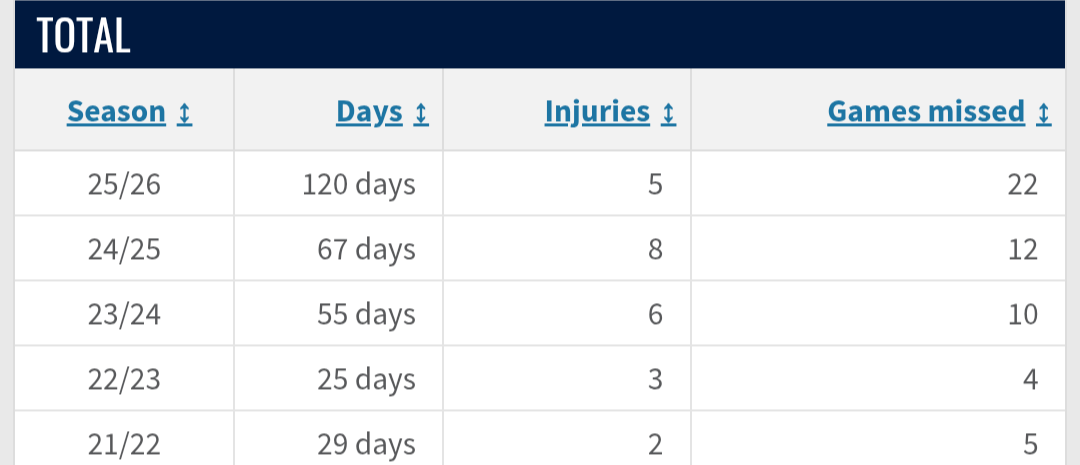Sort table by Games missed link
The width and height of the screenshot is (1080, 465).
(926, 112)
